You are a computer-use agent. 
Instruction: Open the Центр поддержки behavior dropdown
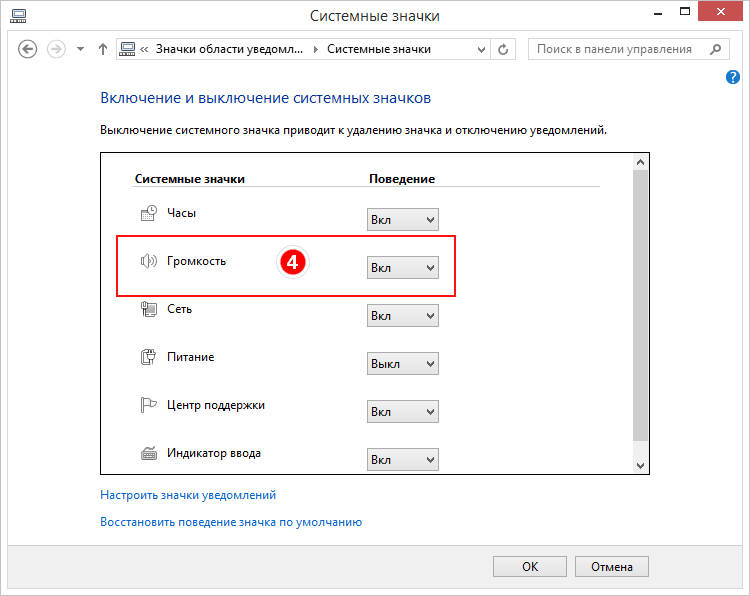(x=403, y=411)
